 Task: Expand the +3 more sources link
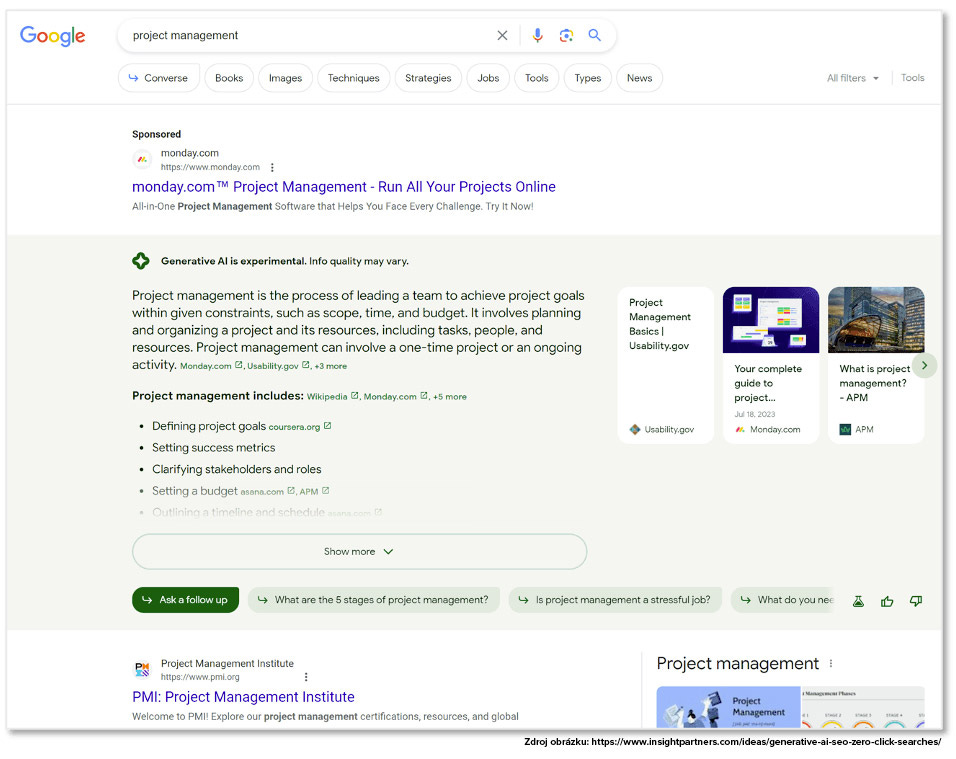pyautogui.click(x=330, y=366)
